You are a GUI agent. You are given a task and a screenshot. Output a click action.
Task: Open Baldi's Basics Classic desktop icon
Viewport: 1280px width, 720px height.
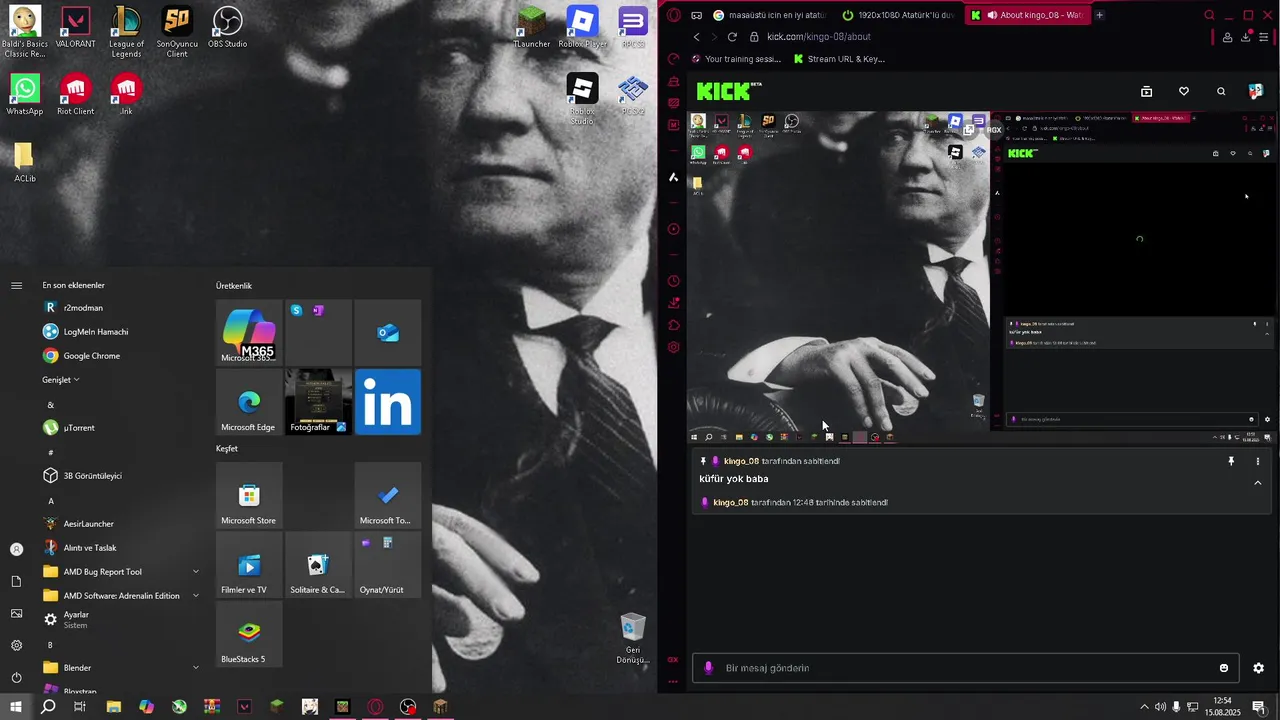(x=25, y=32)
